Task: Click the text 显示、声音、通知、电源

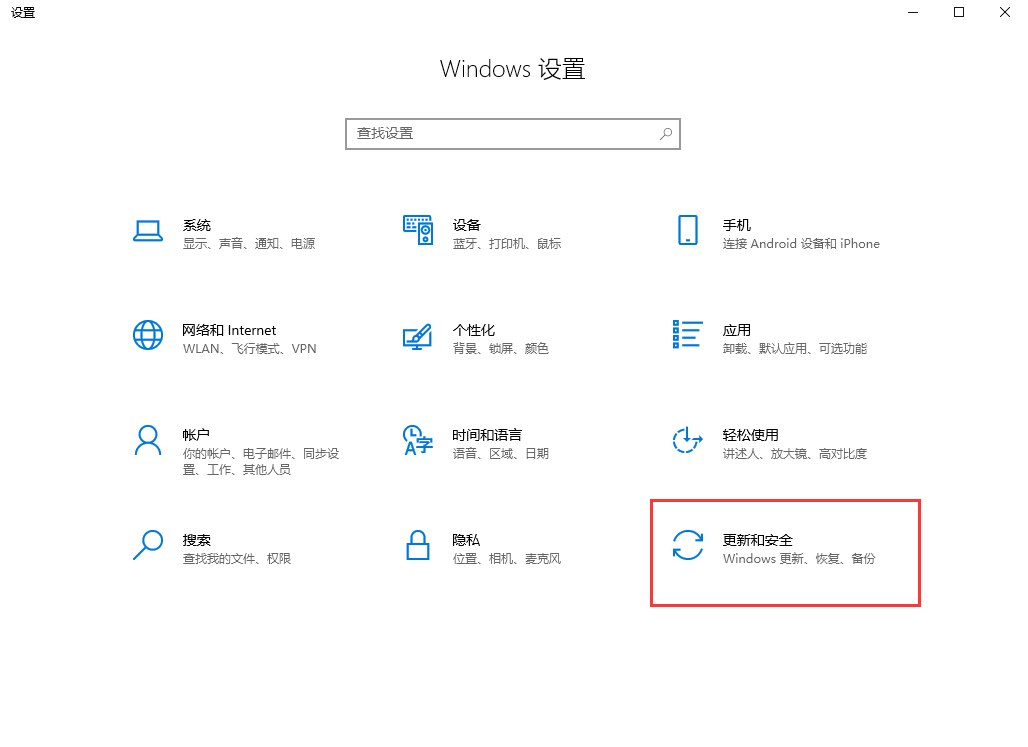Action: [249, 244]
